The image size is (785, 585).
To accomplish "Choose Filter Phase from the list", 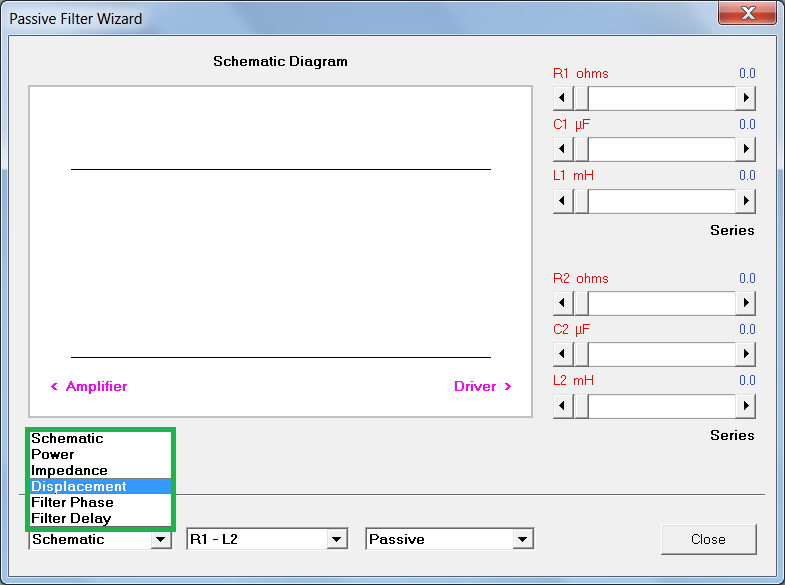I will click(100, 502).
